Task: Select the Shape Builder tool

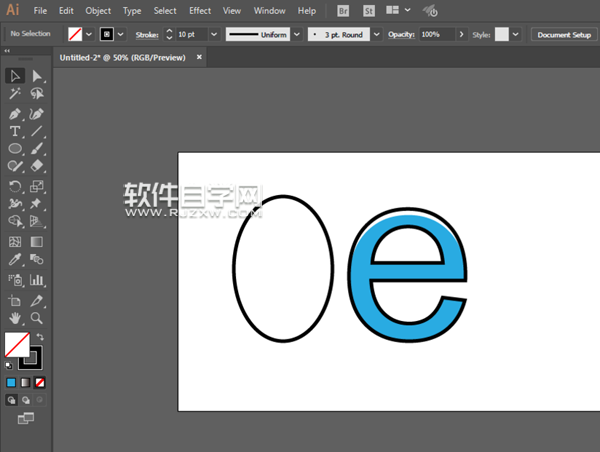Action: click(x=15, y=221)
